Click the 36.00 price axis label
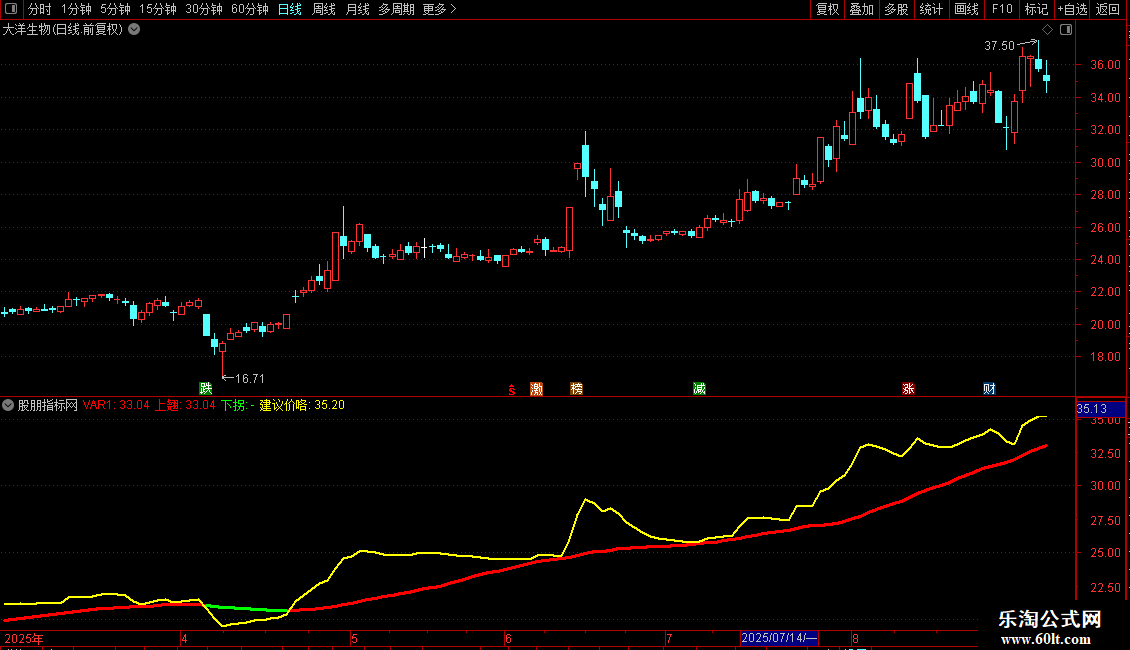Screen dimensions: 1130x650 pos(1105,65)
